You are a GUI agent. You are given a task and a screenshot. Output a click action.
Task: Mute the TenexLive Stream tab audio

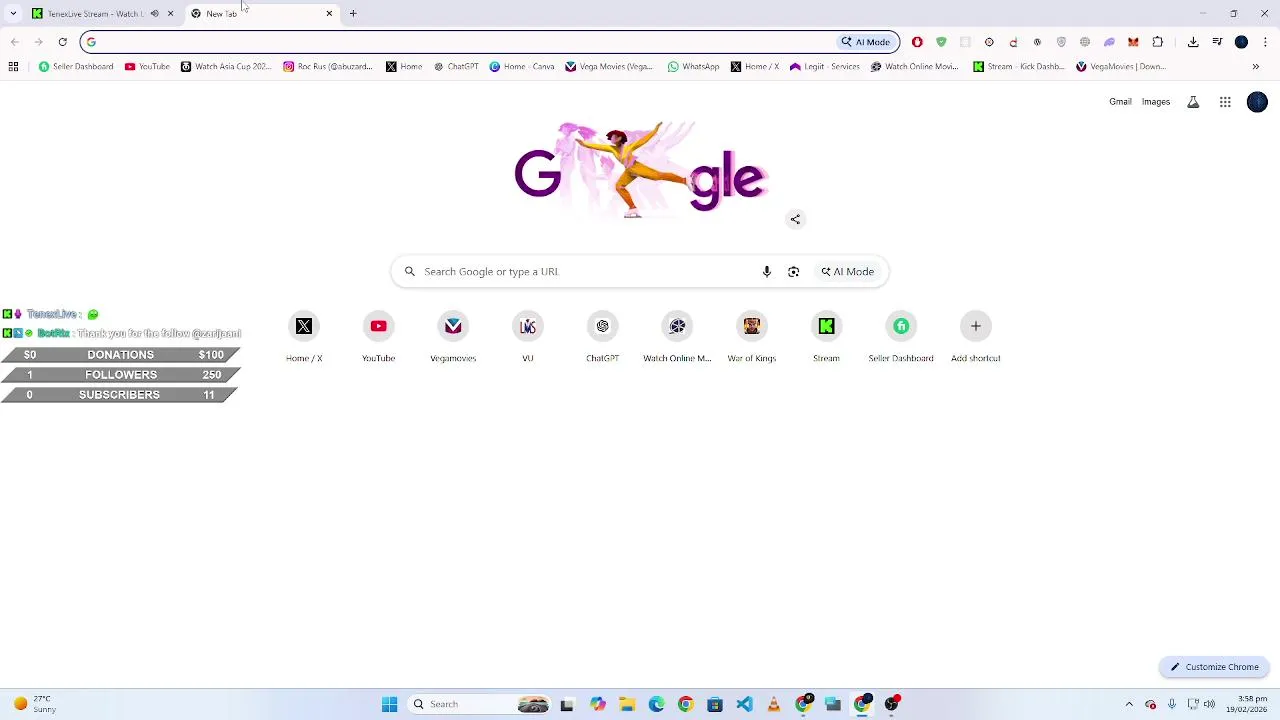click(154, 13)
